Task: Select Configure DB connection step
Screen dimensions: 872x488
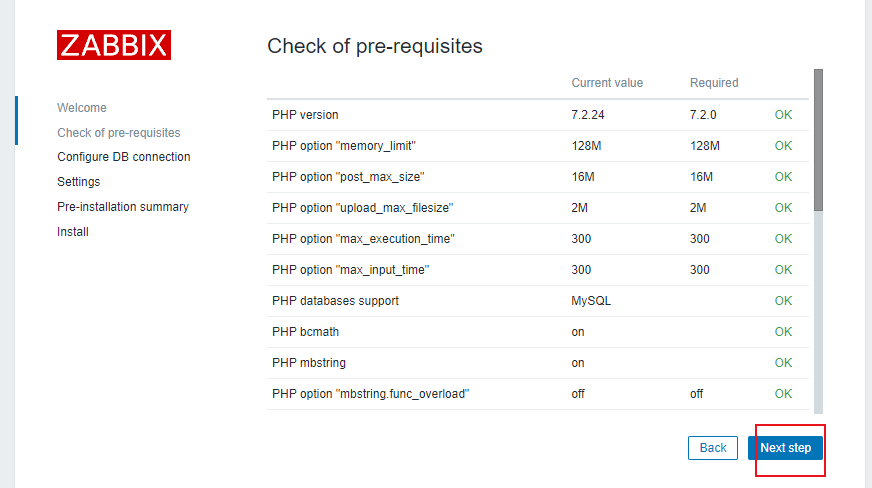Action: pos(124,157)
